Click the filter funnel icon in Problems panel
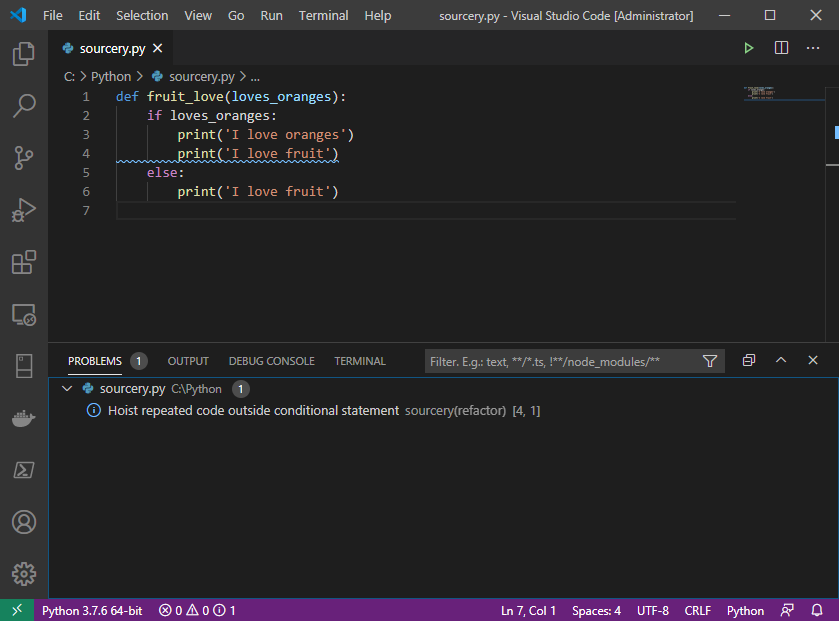 [x=710, y=361]
